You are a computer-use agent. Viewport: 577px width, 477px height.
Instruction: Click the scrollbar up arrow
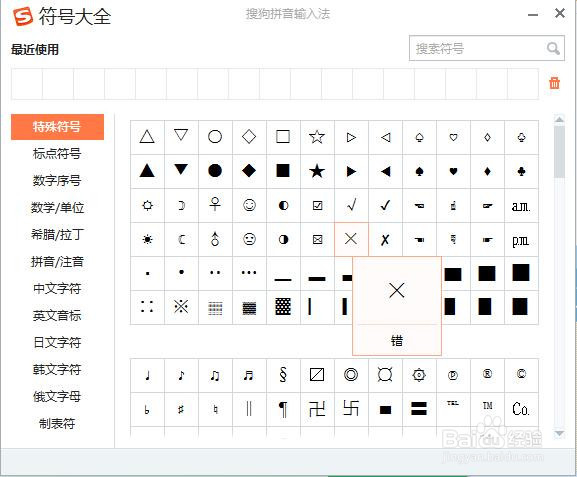[559, 119]
